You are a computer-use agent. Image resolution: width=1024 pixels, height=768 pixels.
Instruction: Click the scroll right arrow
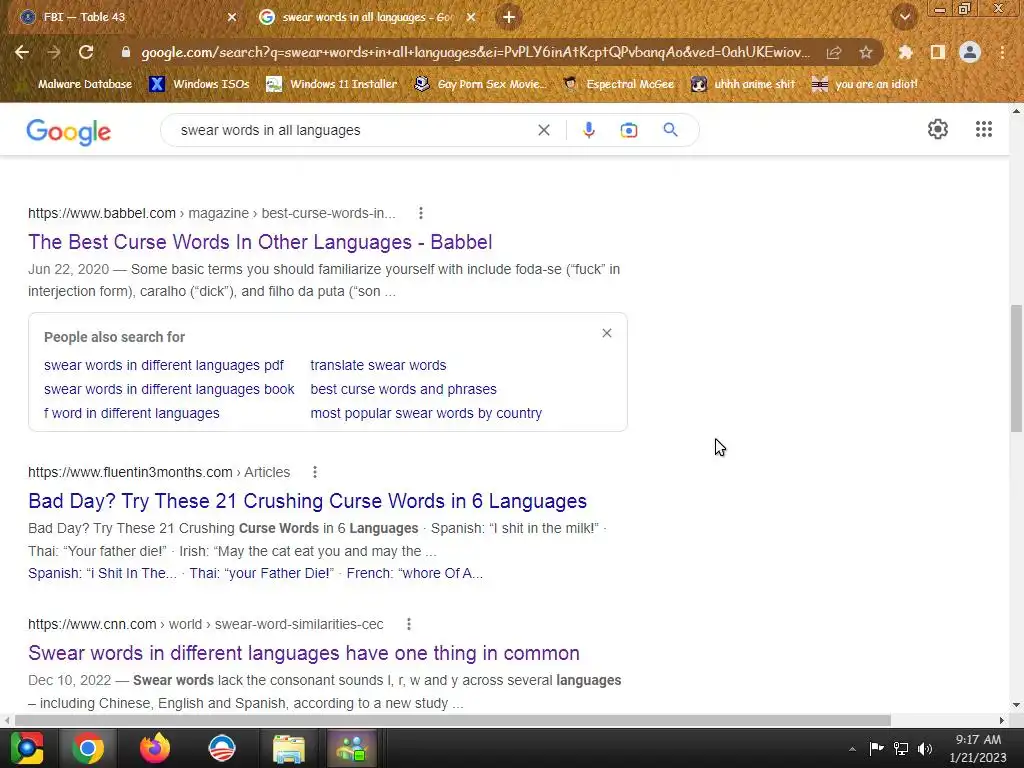coord(1001,720)
